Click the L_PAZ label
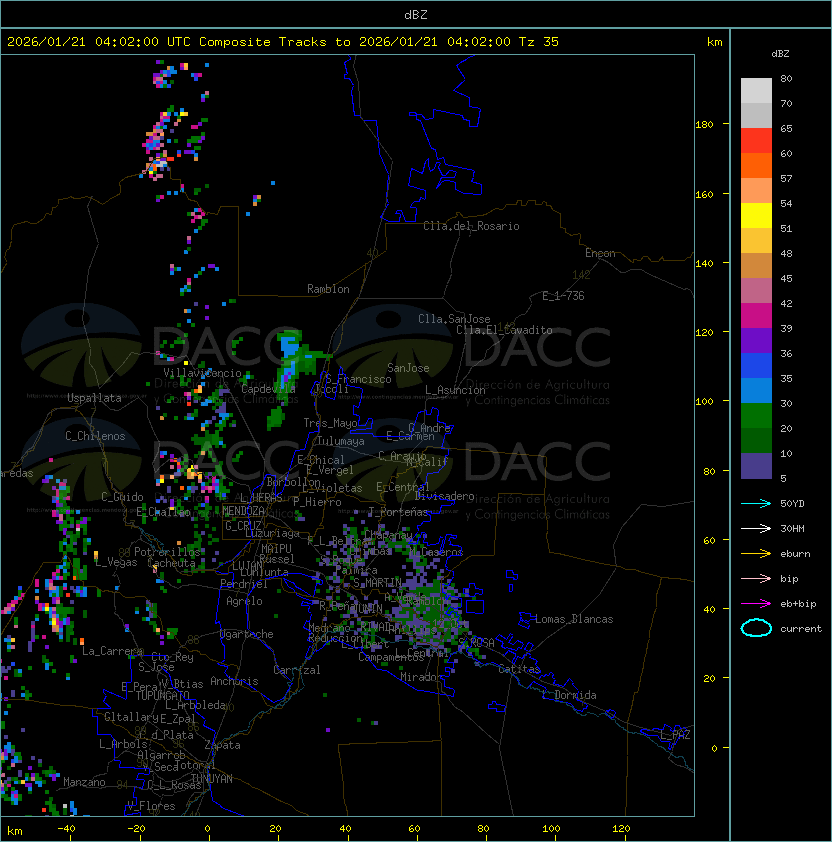The height and width of the screenshot is (842, 832). 675,735
